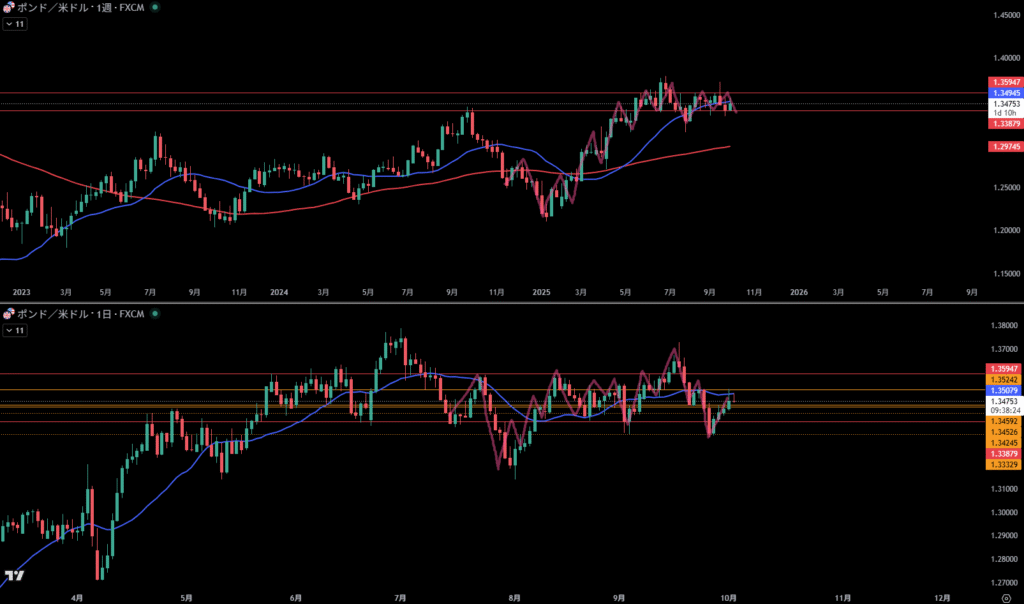Click the current price 1.34753 label on weekly chart

(x=1005, y=103)
